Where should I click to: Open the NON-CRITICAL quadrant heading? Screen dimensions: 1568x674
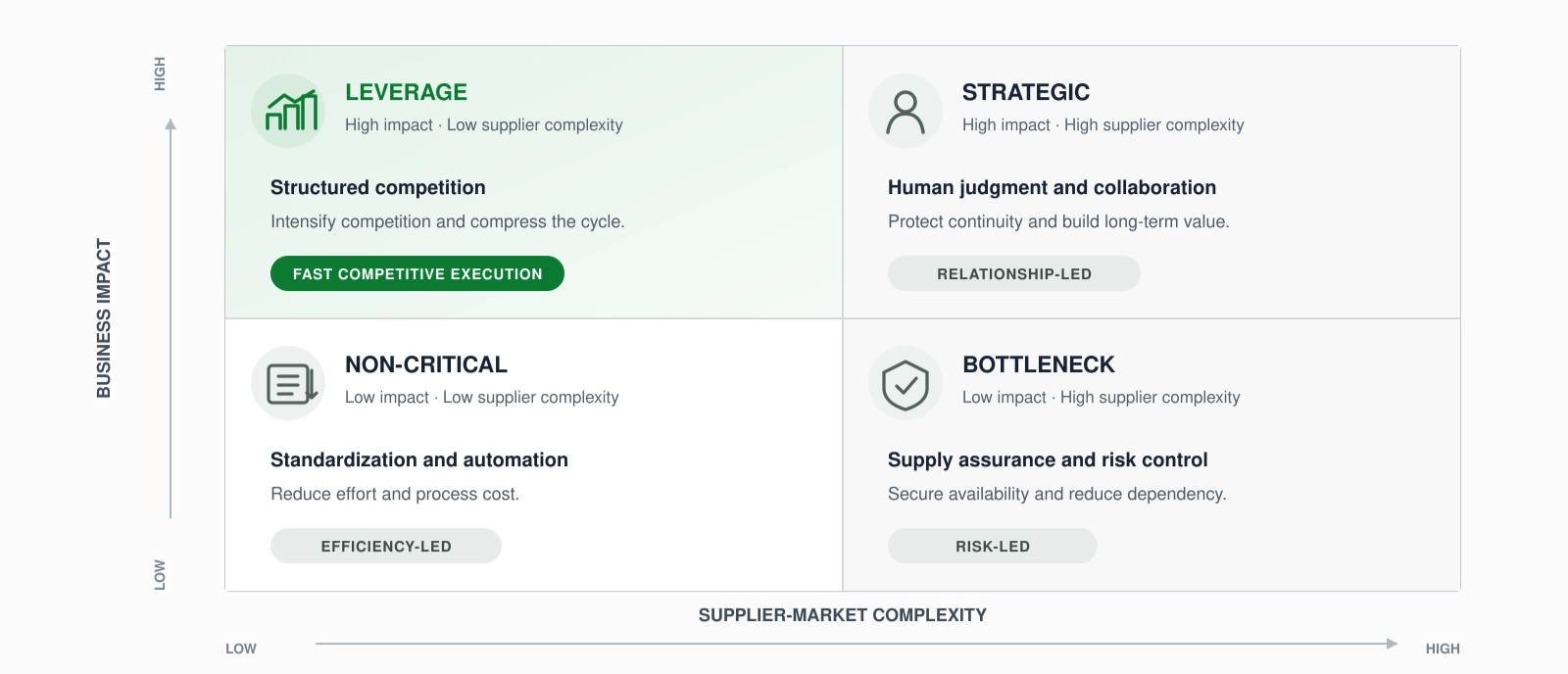(x=426, y=364)
